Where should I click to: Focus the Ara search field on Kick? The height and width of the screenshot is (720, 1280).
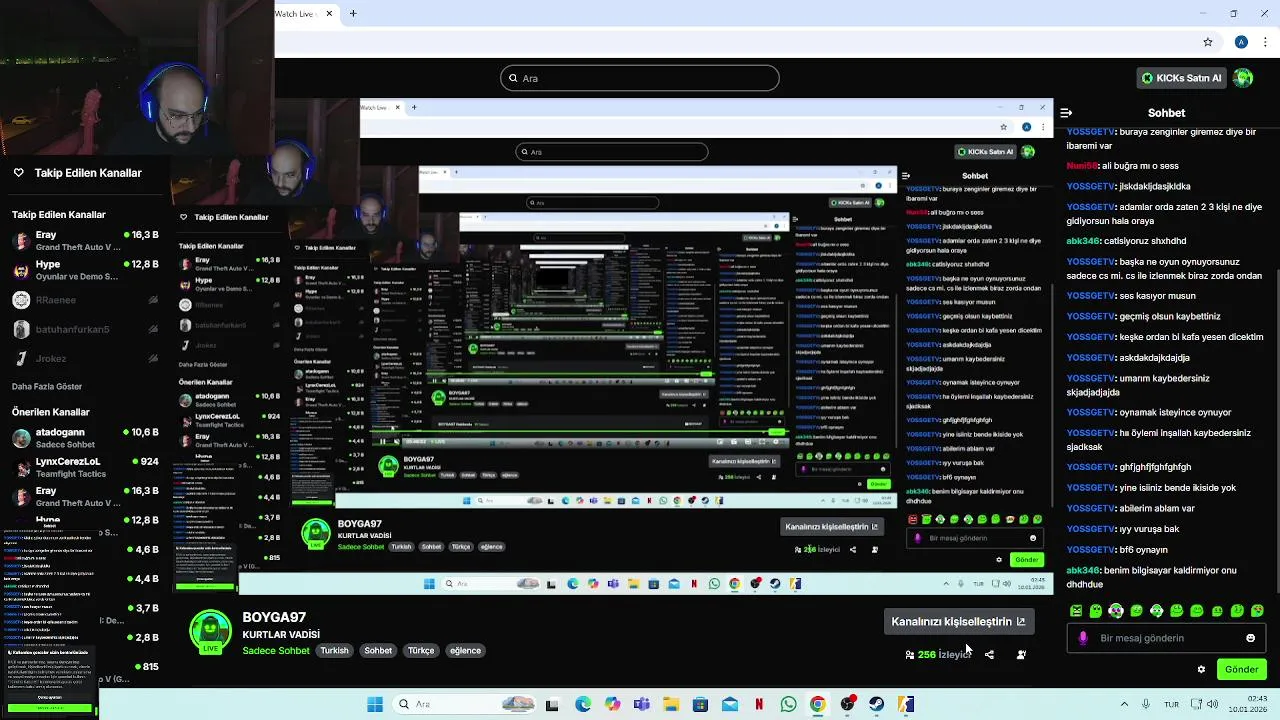click(x=640, y=78)
